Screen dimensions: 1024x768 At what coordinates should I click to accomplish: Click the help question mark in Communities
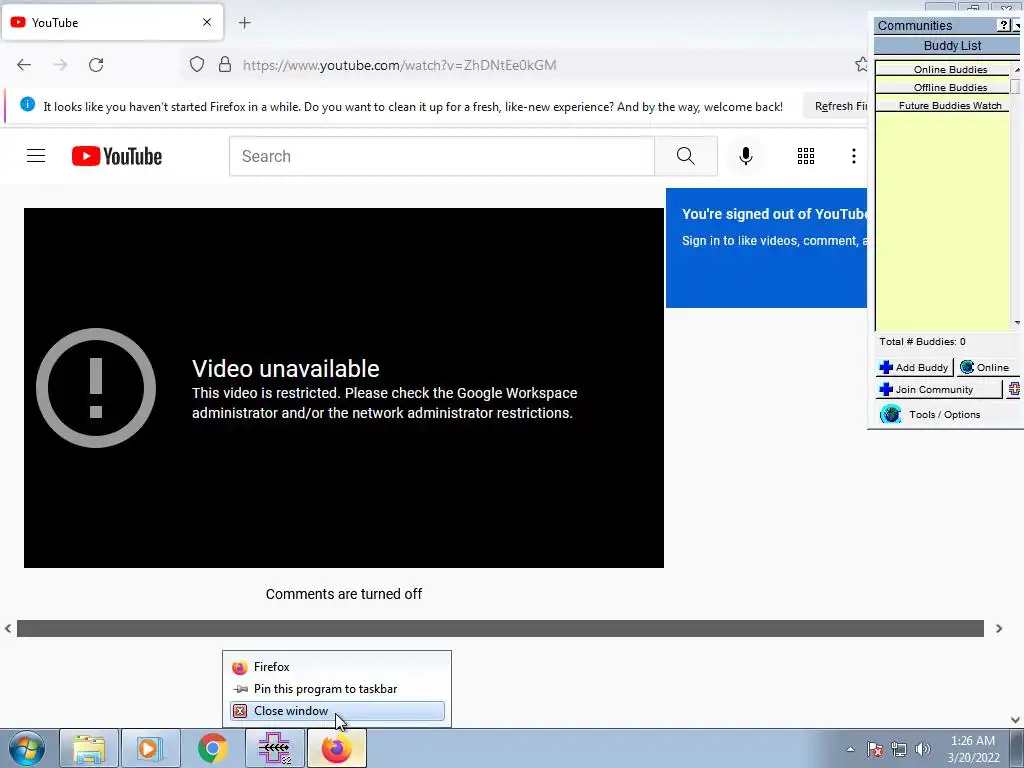click(x=1004, y=25)
